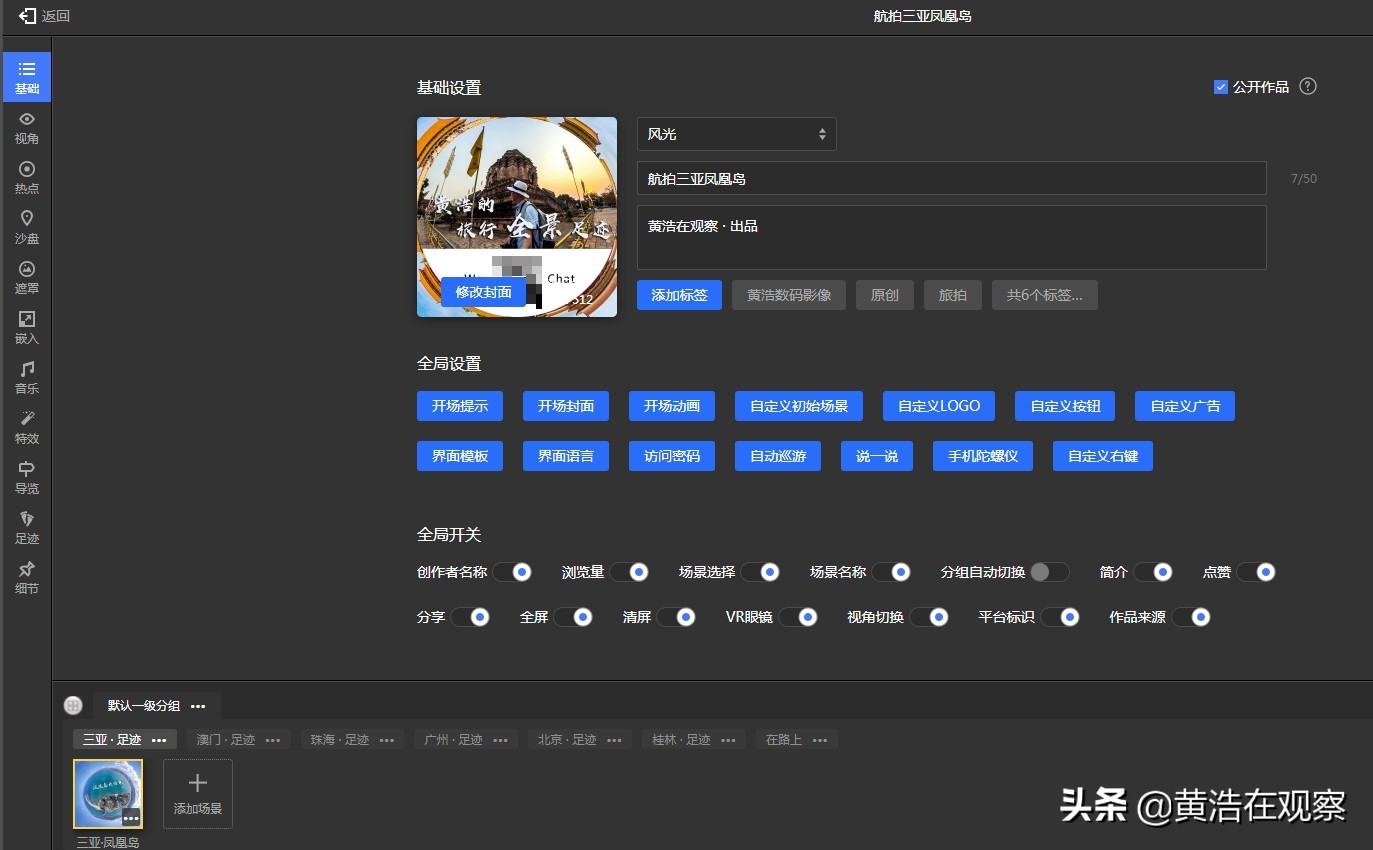Select the 三亚·凤凰岛 scene thumbnail
Image resolution: width=1373 pixels, height=850 pixels.
107,793
